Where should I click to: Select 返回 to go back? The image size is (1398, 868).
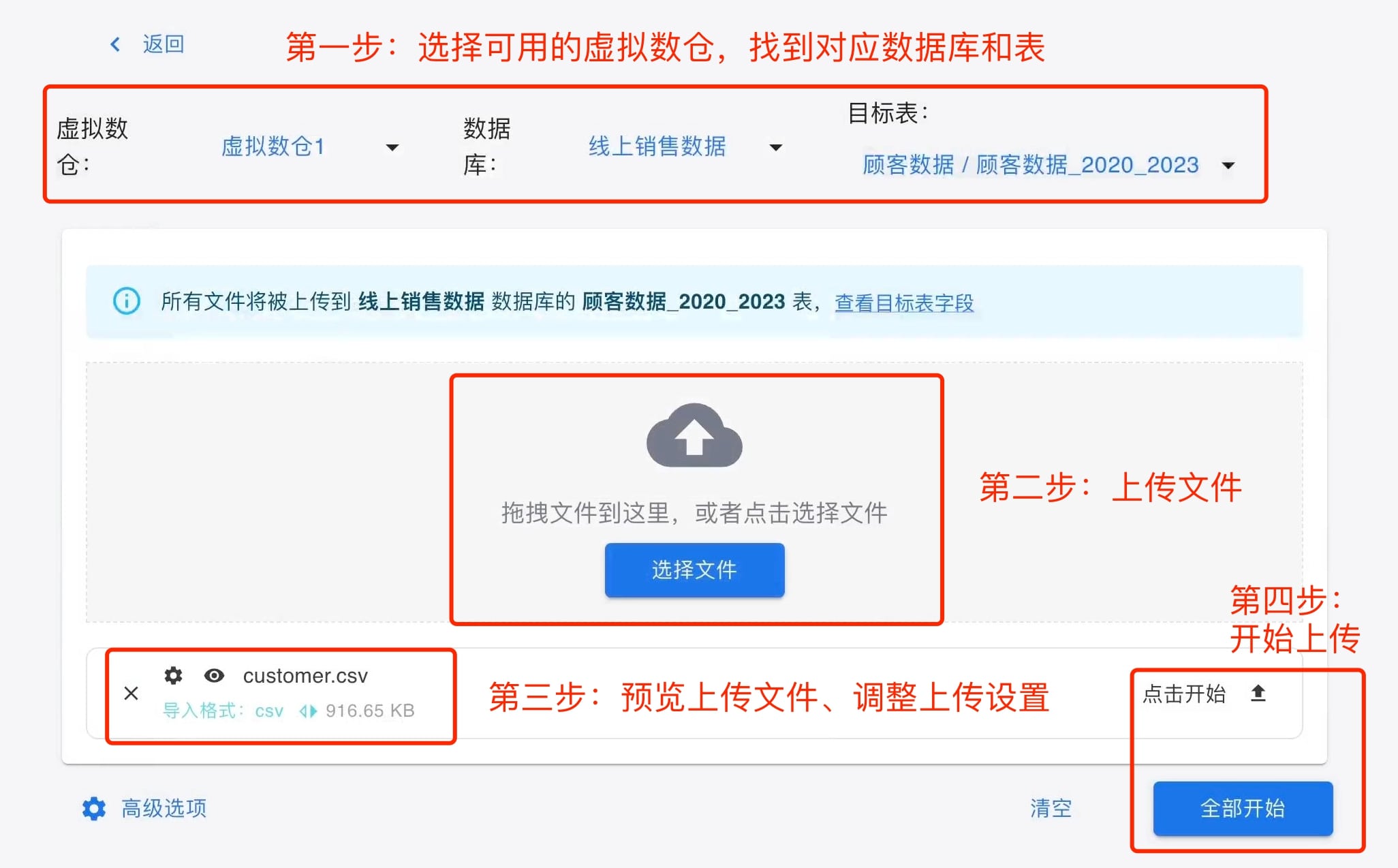coord(161,44)
